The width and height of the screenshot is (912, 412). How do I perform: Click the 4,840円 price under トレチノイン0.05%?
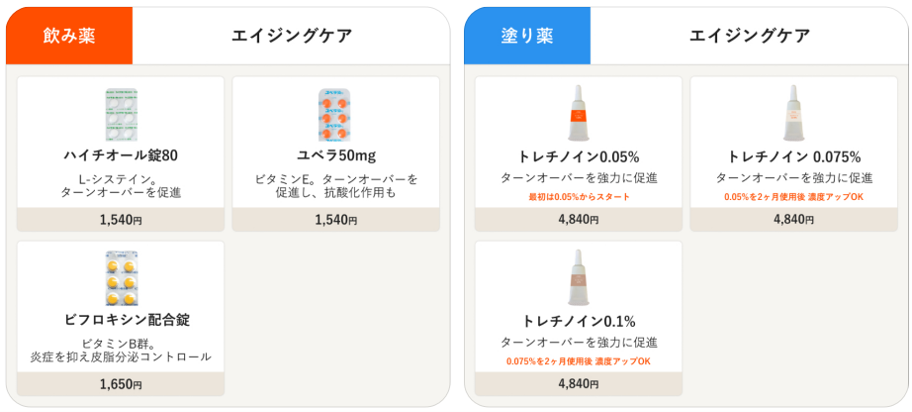click(x=578, y=219)
